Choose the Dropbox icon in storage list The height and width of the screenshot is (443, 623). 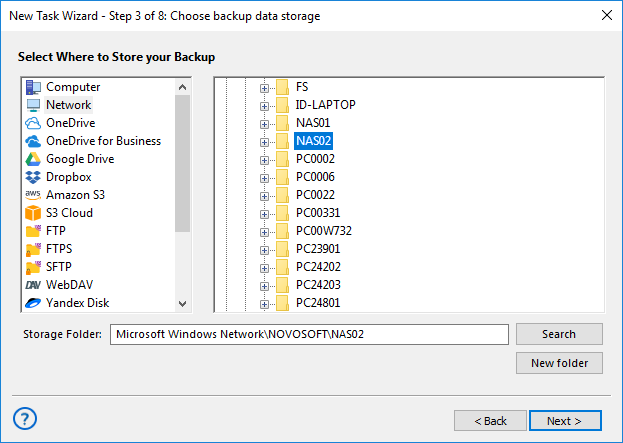click(33, 177)
